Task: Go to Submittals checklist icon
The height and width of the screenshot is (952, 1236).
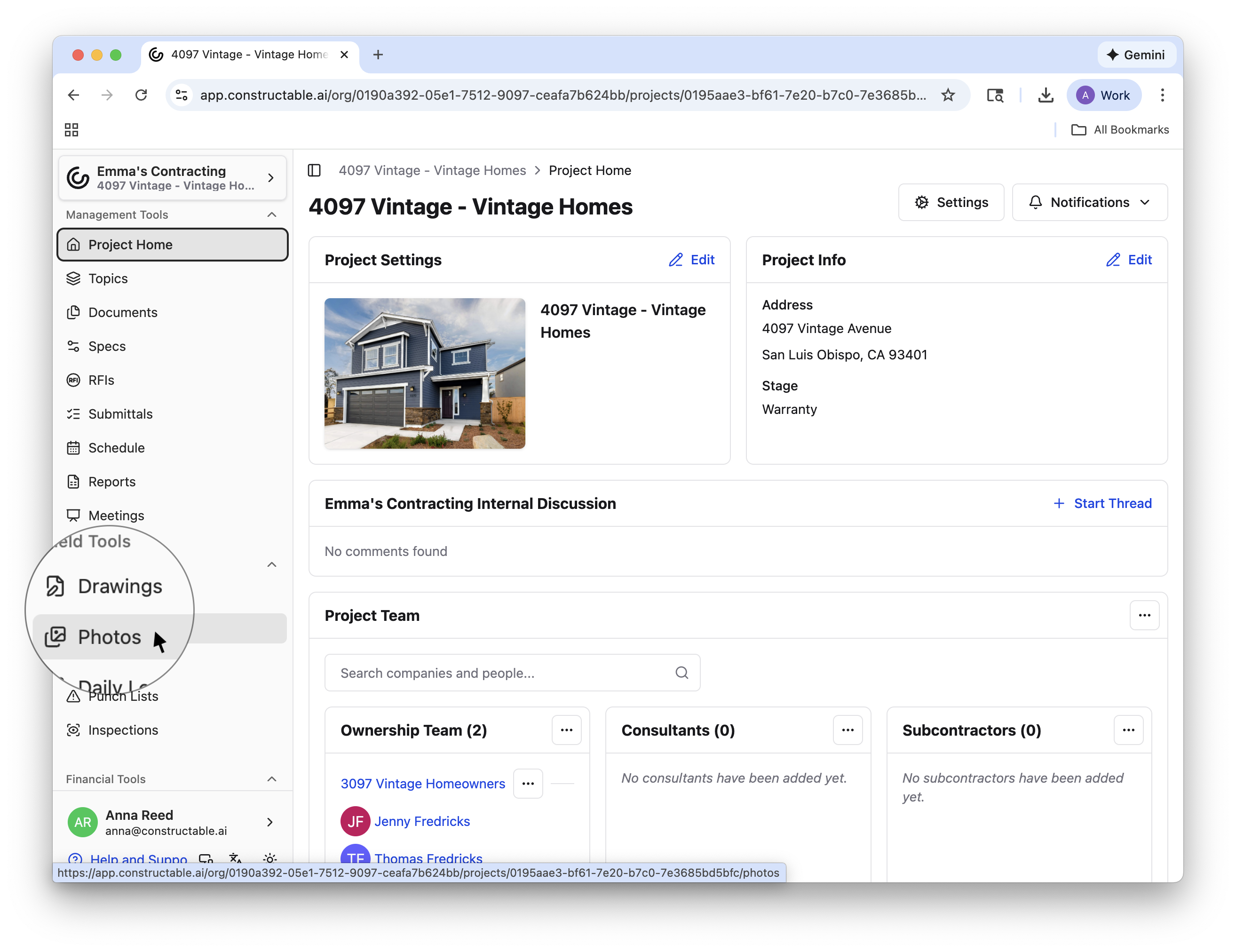Action: (73, 414)
